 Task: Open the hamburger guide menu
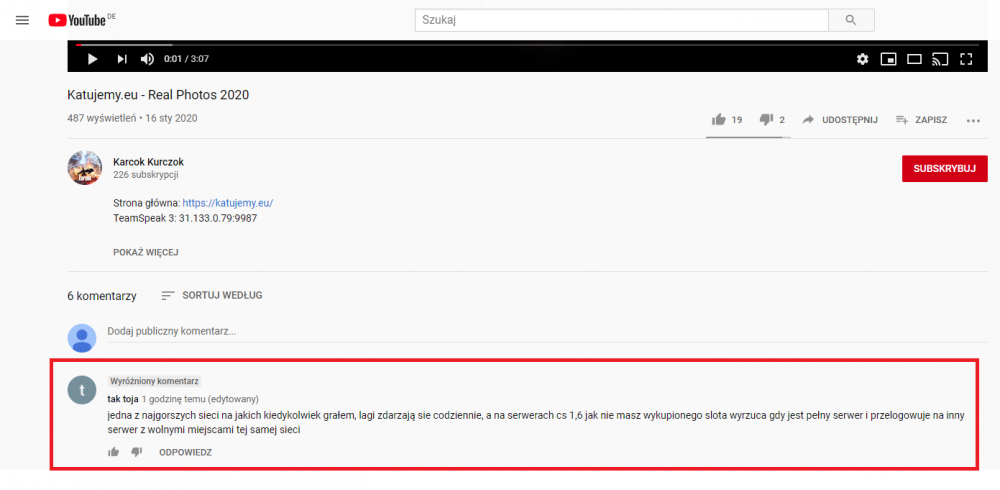point(22,20)
